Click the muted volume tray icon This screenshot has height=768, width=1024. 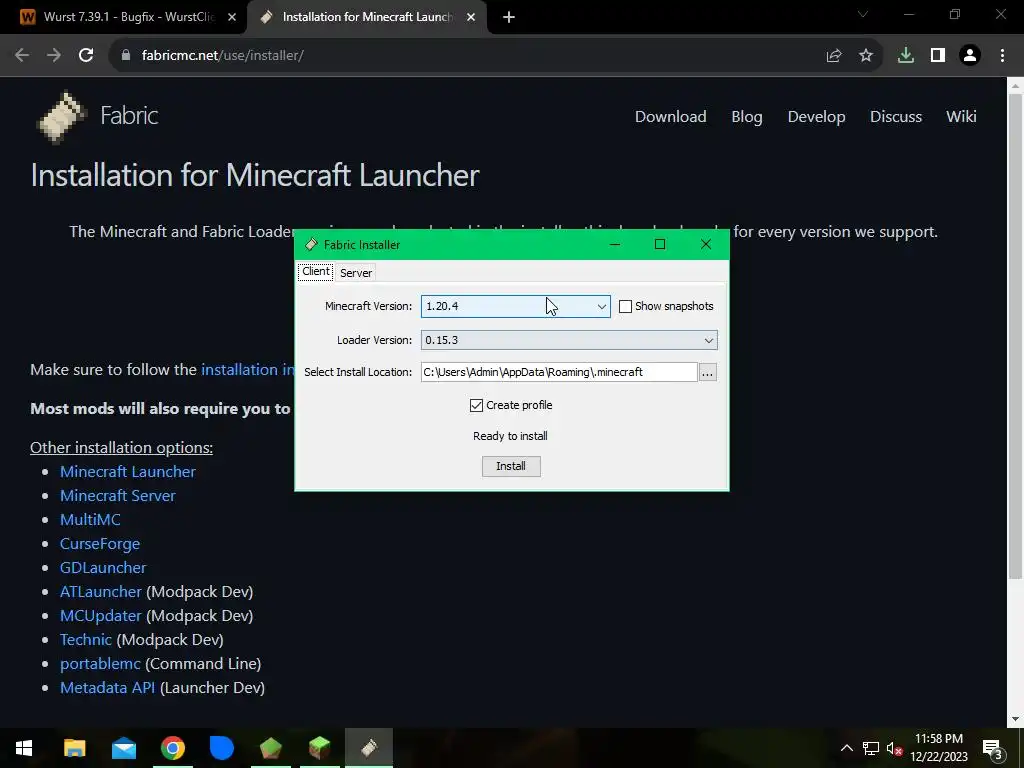894,748
